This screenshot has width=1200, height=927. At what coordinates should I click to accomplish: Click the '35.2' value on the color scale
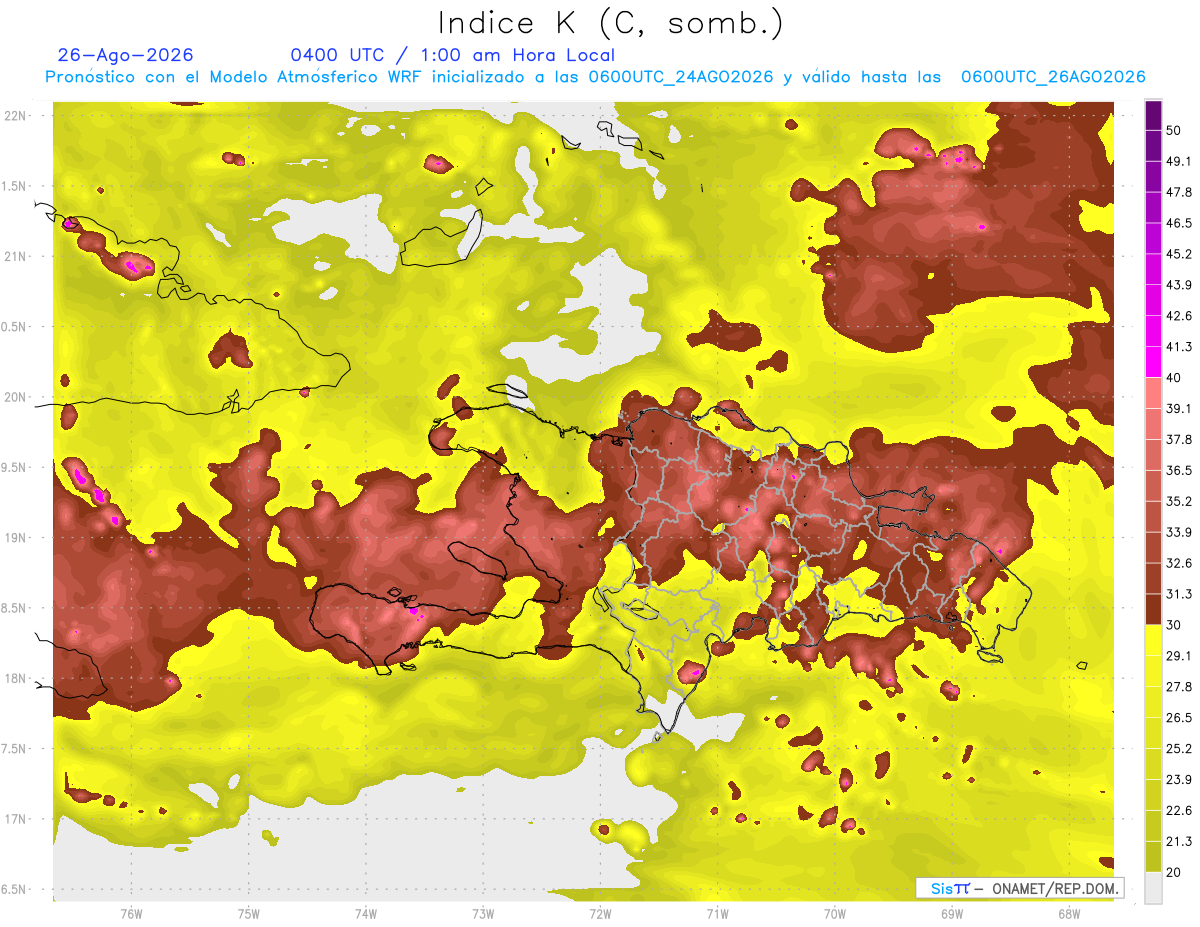1179,501
